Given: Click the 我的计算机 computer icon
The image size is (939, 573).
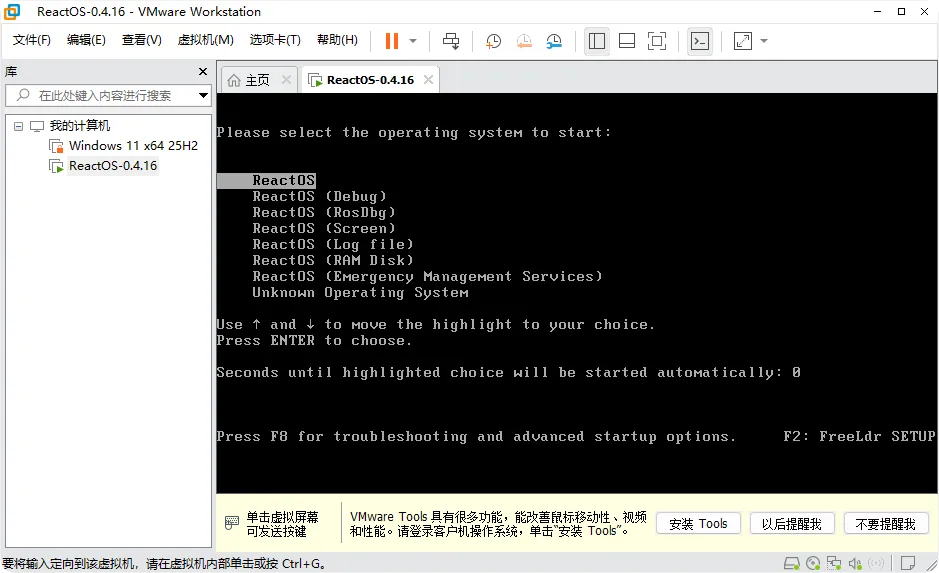Looking at the screenshot, I should (37, 126).
